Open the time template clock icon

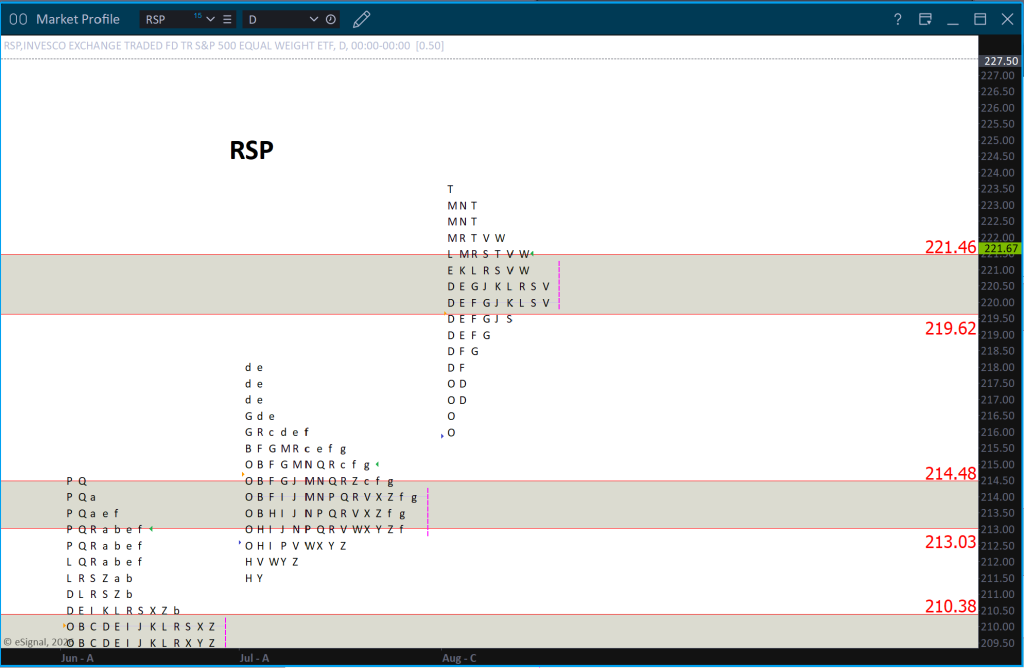click(331, 19)
